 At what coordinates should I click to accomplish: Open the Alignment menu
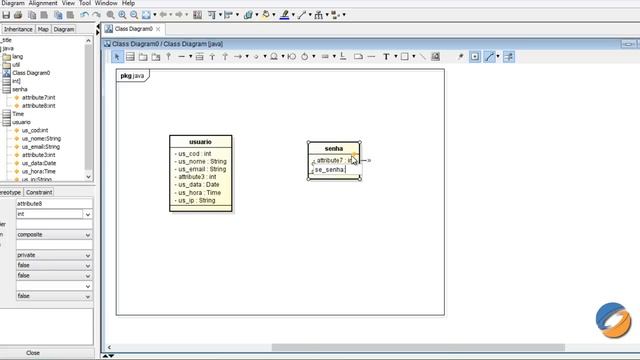43,3
